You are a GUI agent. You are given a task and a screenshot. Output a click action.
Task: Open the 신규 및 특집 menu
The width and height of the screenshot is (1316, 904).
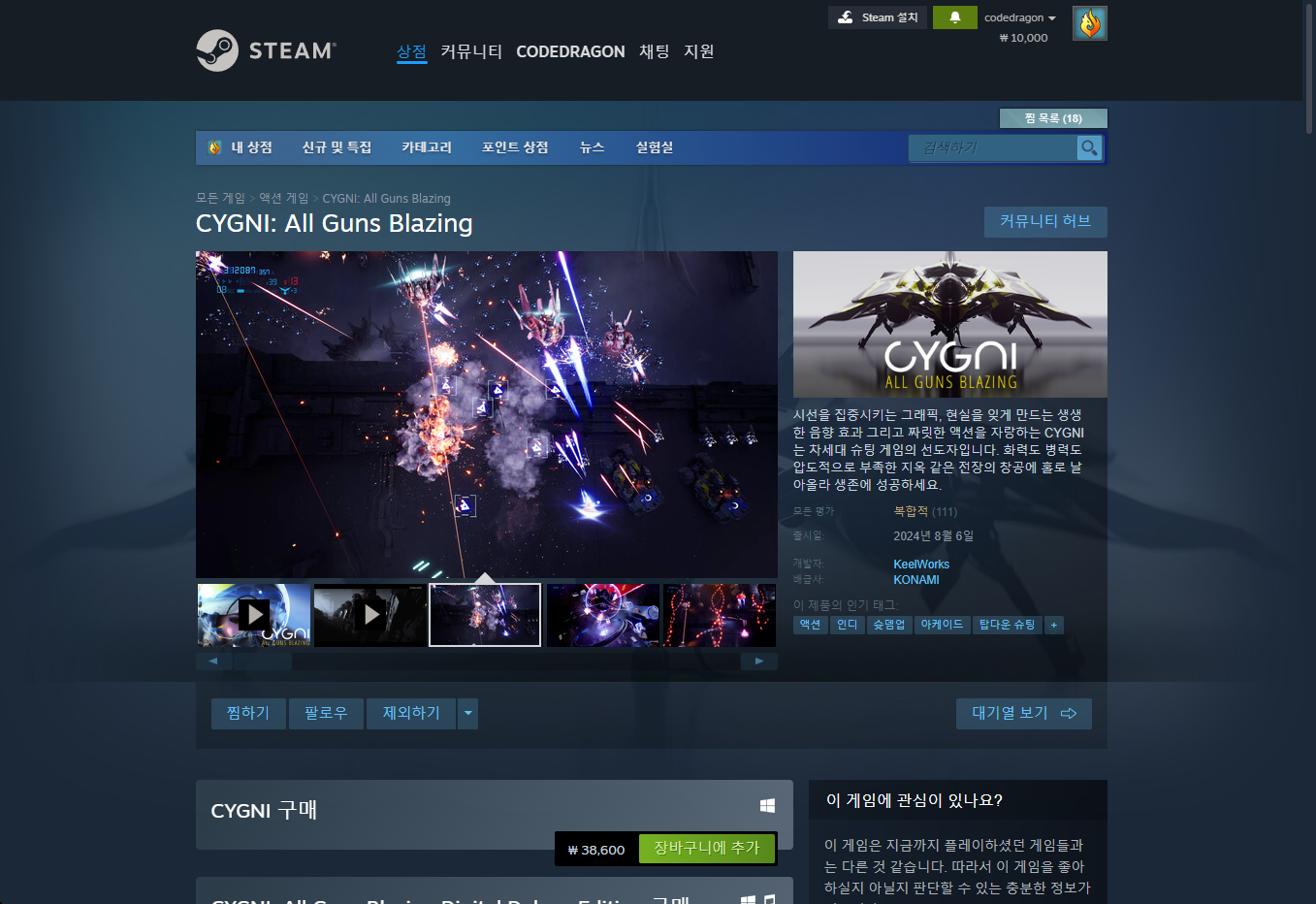pos(337,147)
